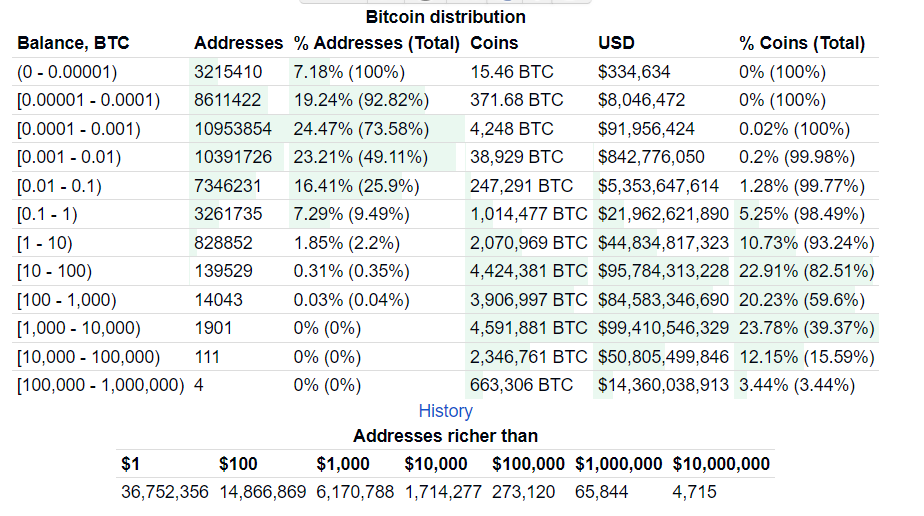The image size is (924, 516).
Task: Click the $1,000,000 threshold header
Action: pyautogui.click(x=618, y=464)
